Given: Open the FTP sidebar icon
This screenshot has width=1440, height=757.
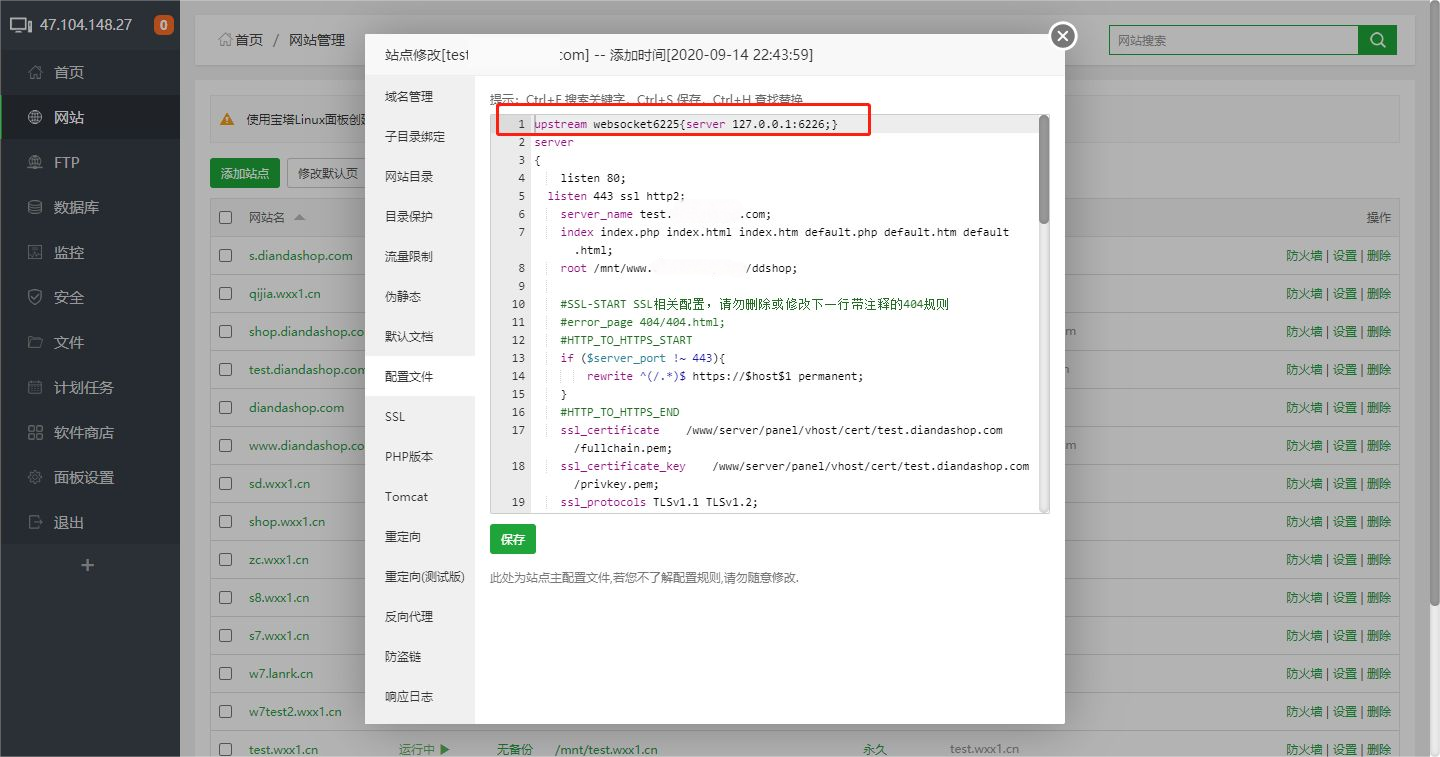Looking at the screenshot, I should coord(36,162).
